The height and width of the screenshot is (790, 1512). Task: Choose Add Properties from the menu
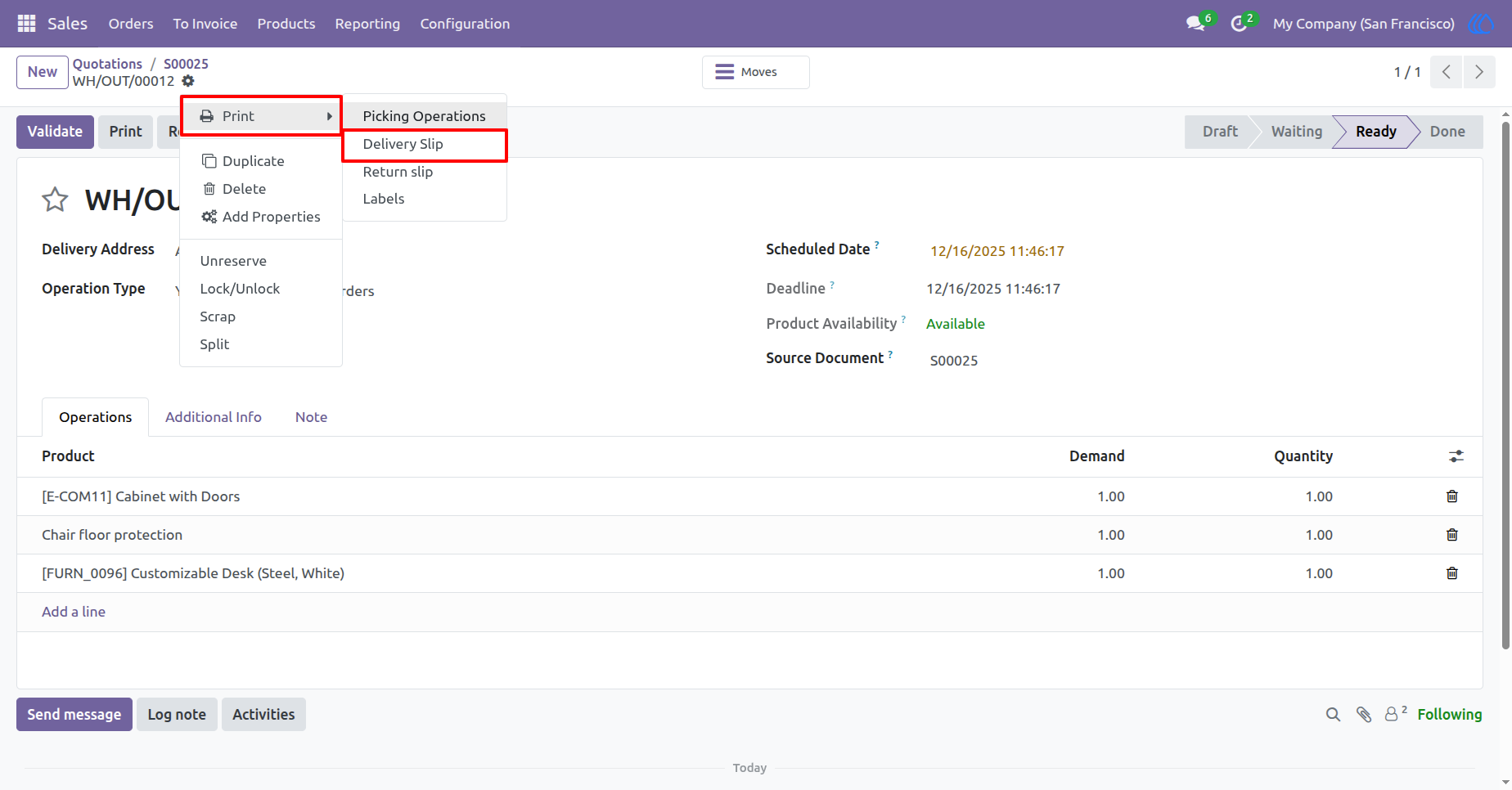point(261,217)
